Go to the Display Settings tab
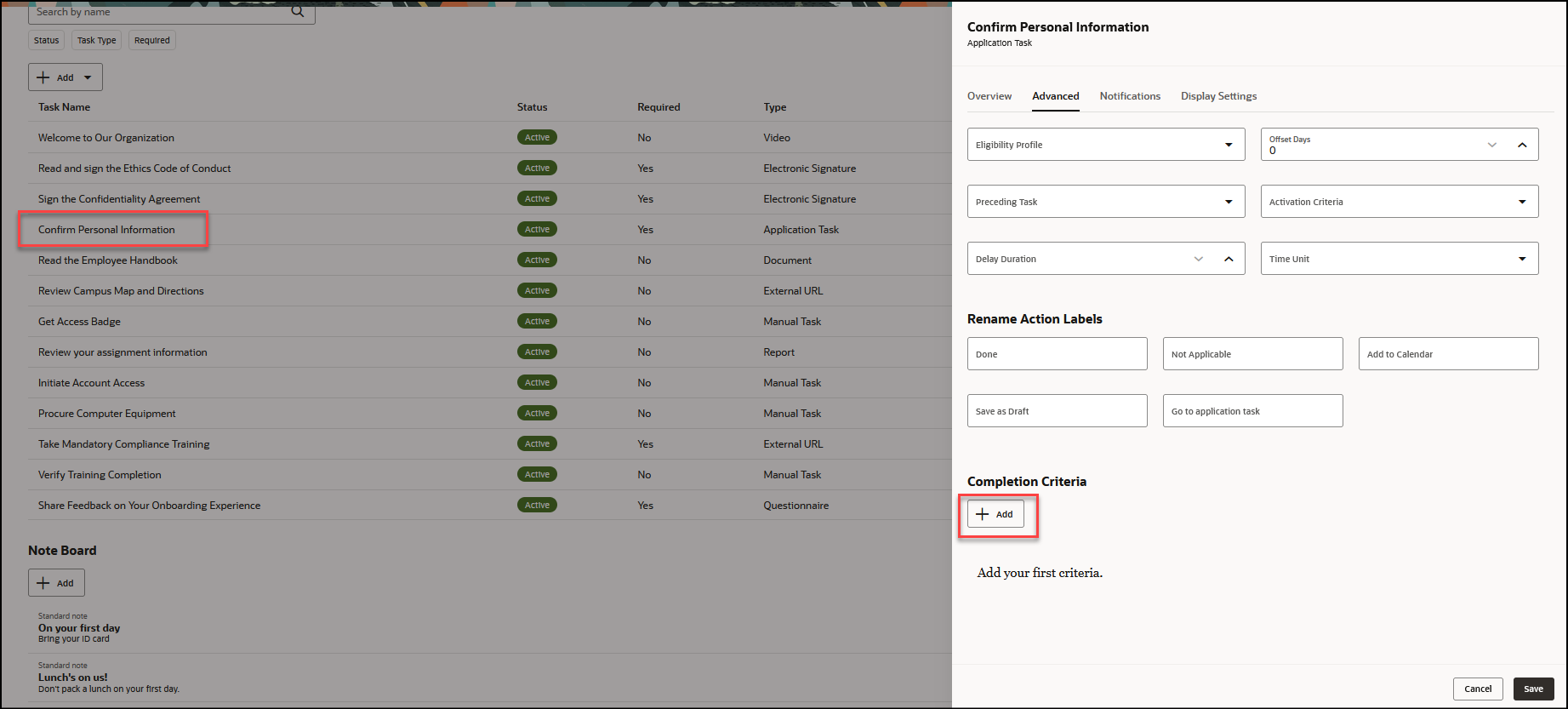This screenshot has height=709, width=1568. (x=1218, y=96)
